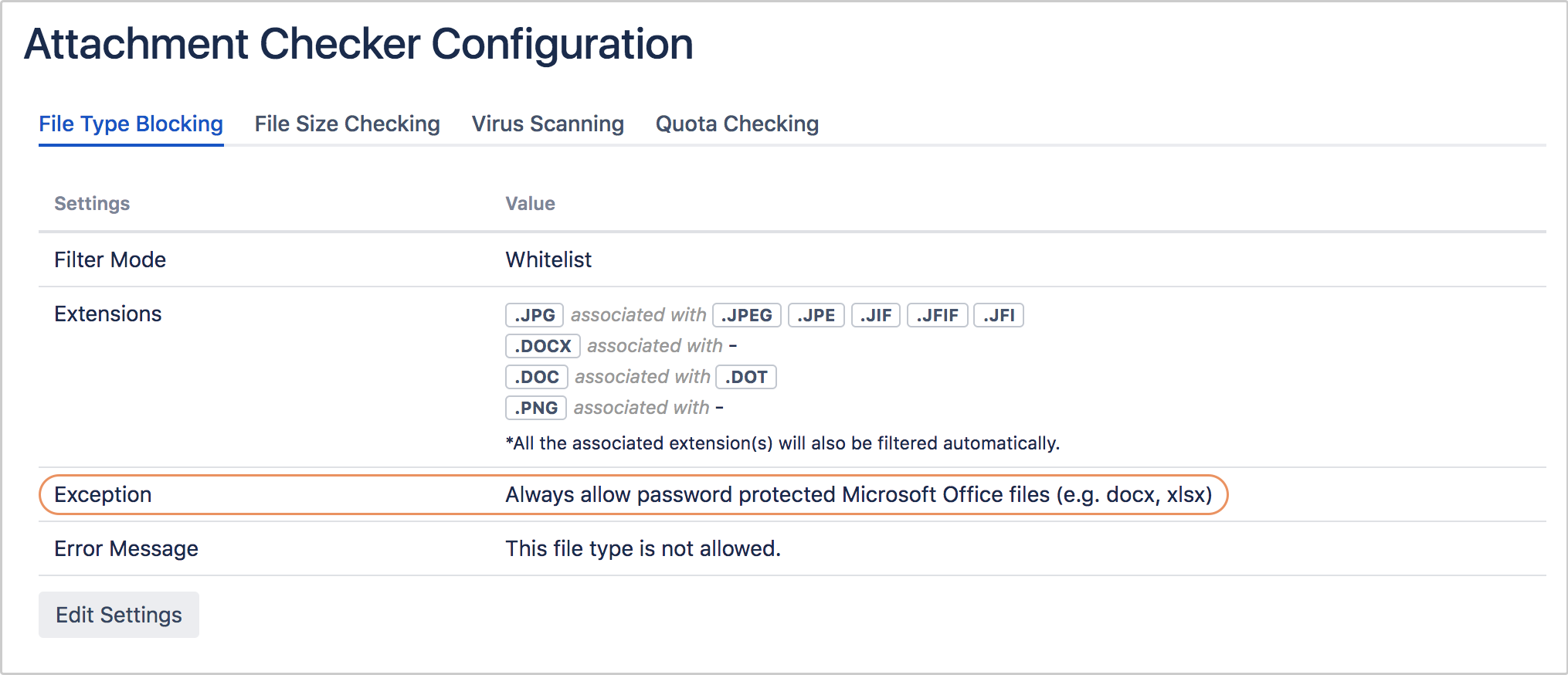The width and height of the screenshot is (1568, 675).
Task: Switch to the File Type Blocking tab
Action: pos(131,124)
